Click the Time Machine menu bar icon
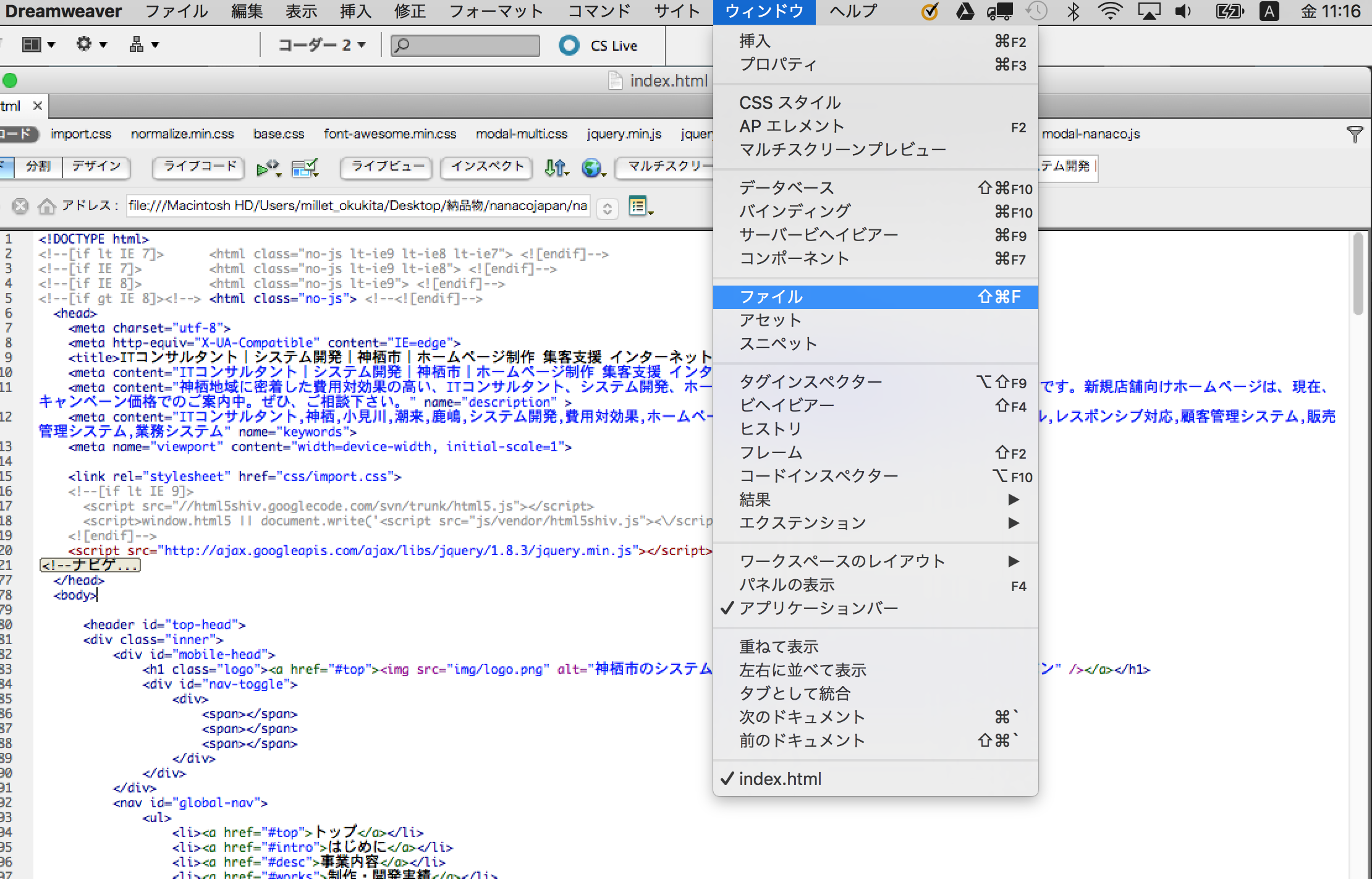This screenshot has width=1372, height=879. (1036, 11)
